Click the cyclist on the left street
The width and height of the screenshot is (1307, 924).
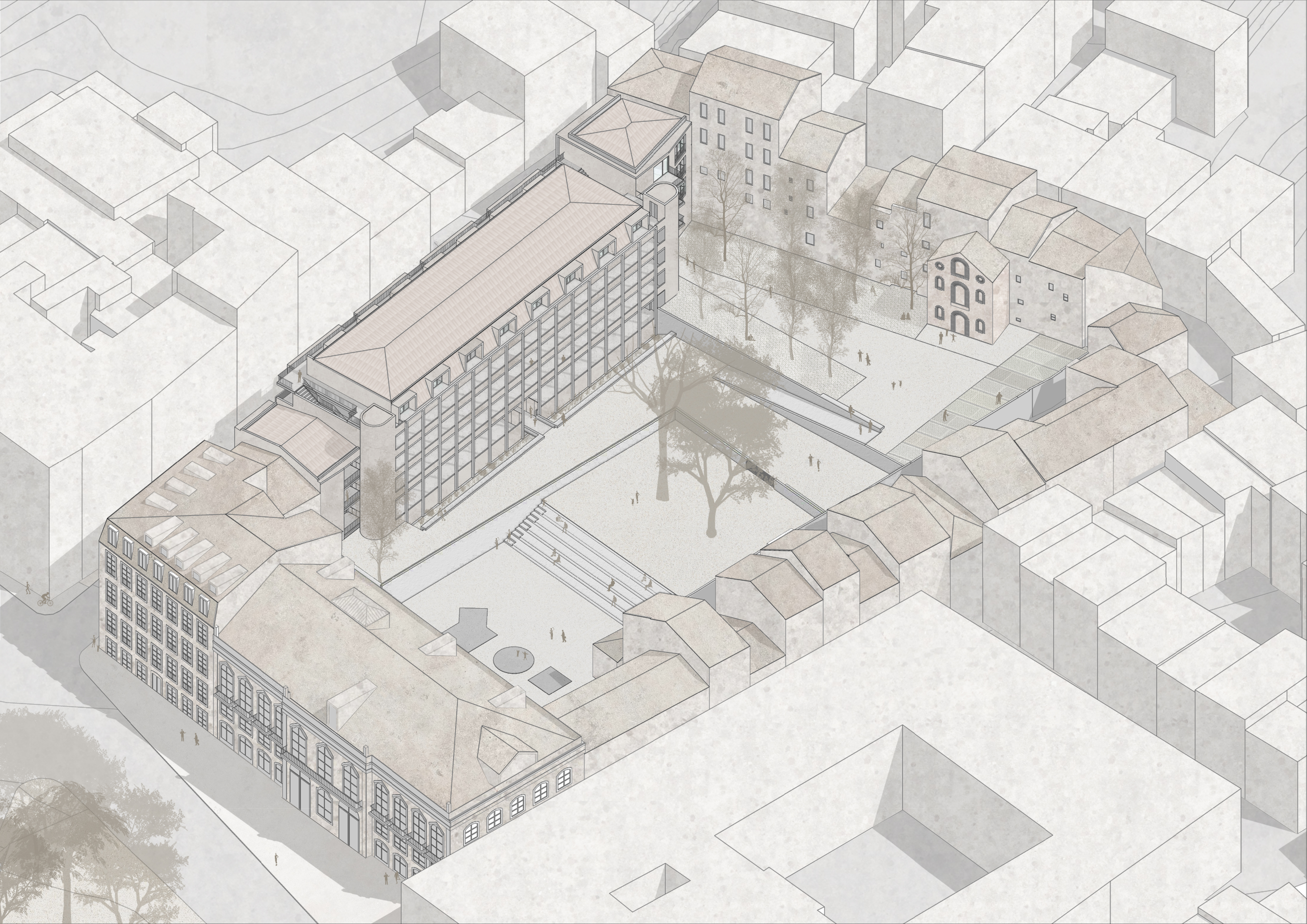pos(45,600)
